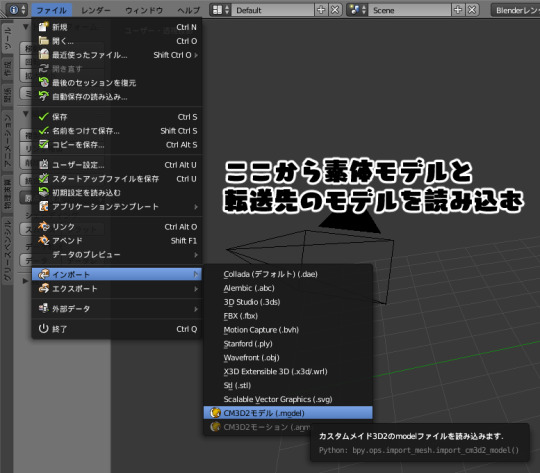Image resolution: width=540 pixels, height=473 pixels.
Task: Click the Scene name field
Action: click(x=410, y=10)
